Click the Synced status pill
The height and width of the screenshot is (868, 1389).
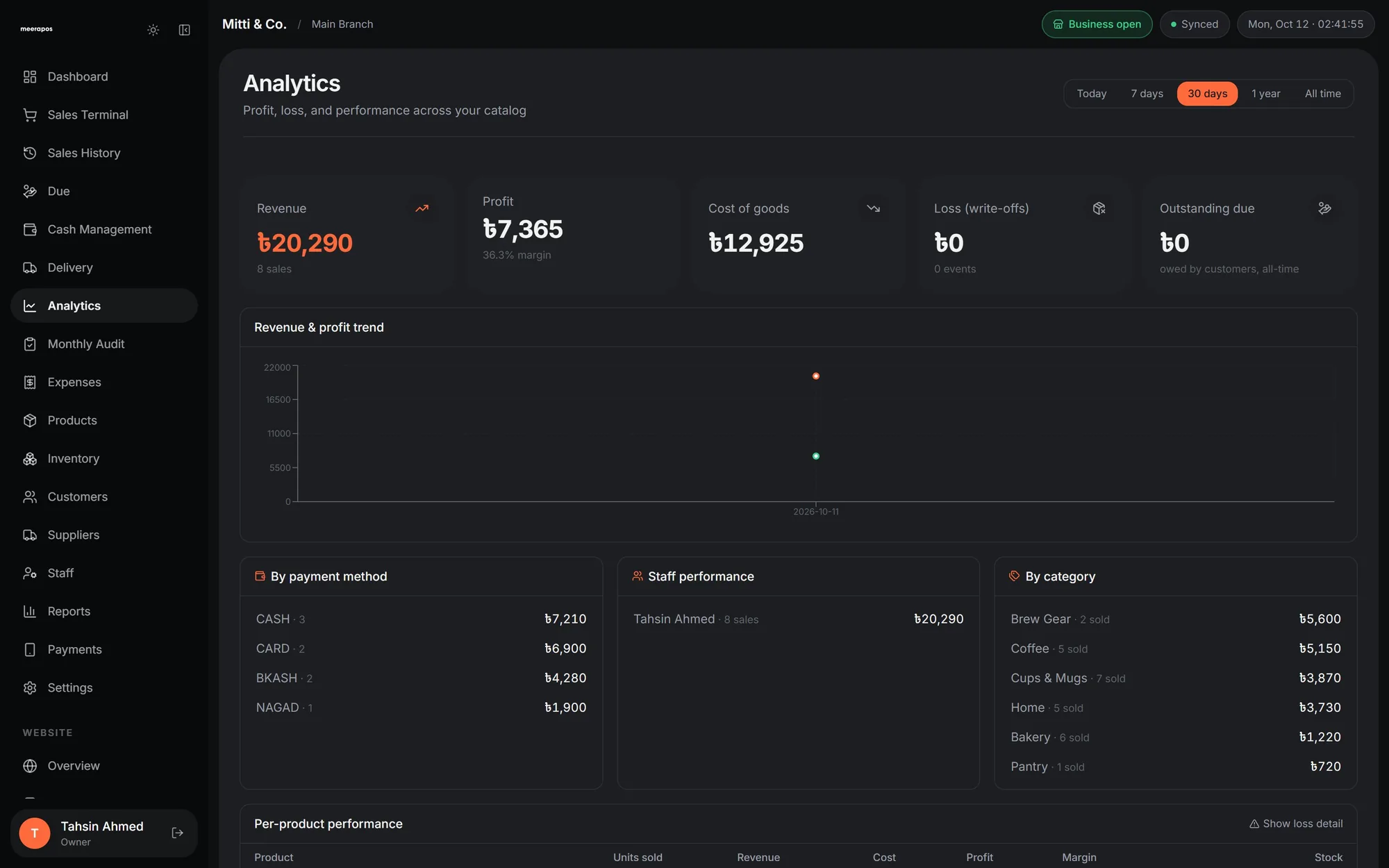[1195, 24]
